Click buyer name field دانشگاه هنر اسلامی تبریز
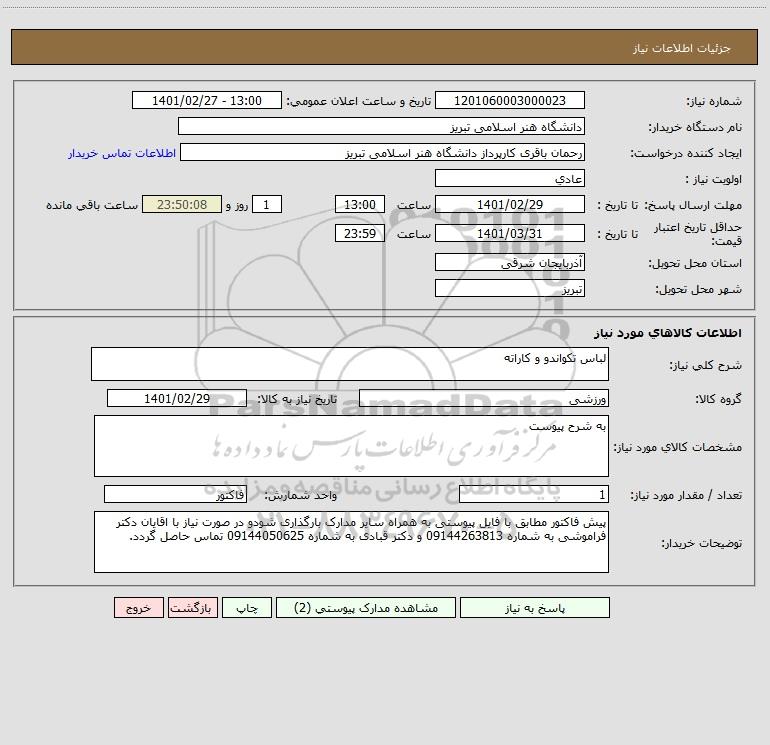 [381, 126]
